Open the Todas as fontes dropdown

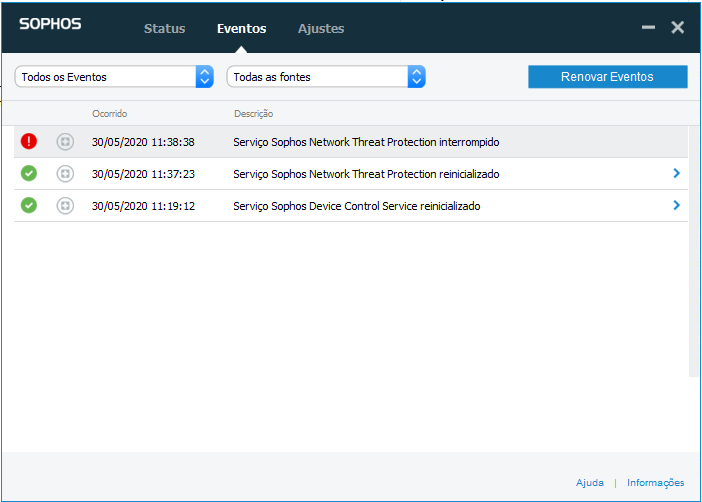pyautogui.click(x=326, y=77)
